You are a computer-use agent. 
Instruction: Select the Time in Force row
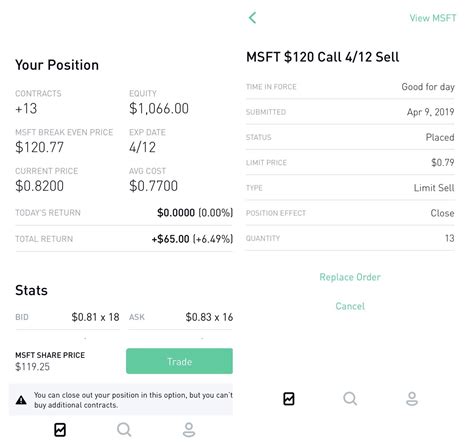click(350, 87)
